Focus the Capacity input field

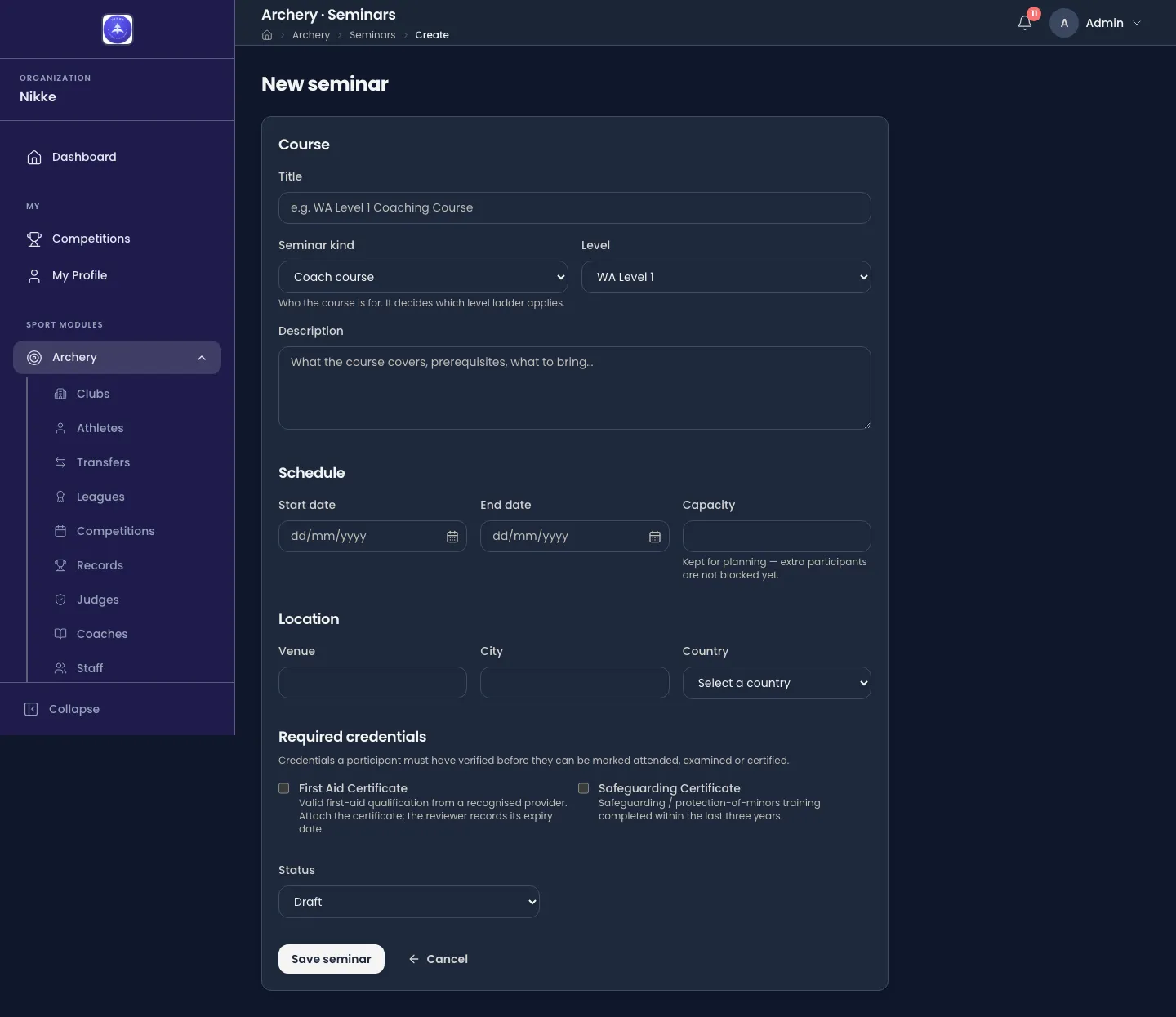(777, 536)
